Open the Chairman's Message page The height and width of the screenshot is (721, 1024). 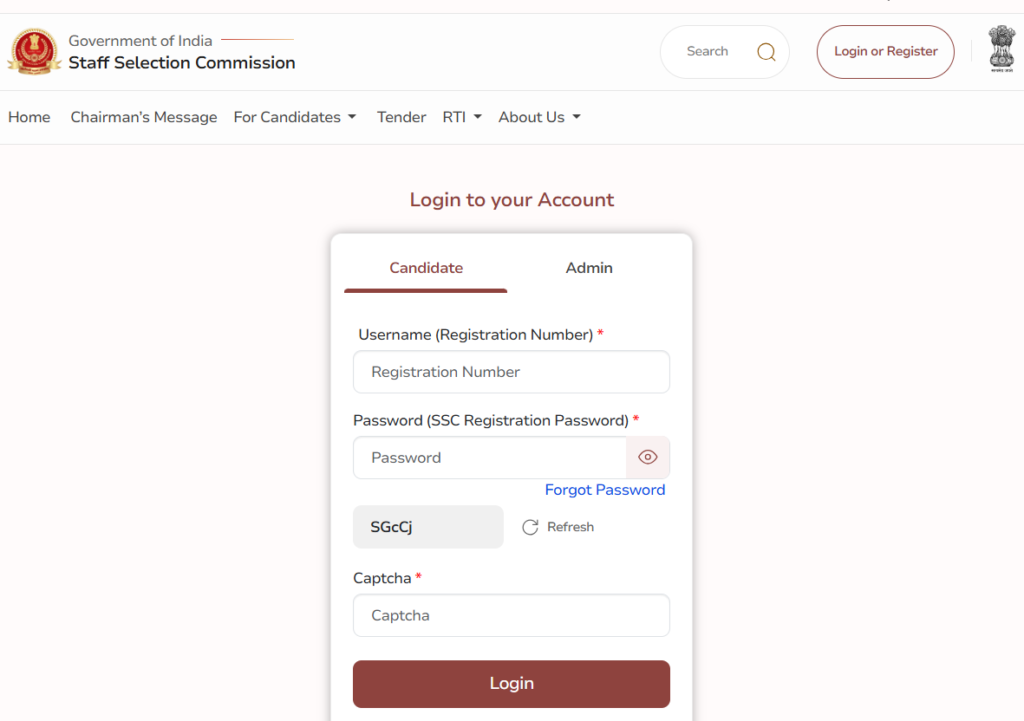coord(143,117)
